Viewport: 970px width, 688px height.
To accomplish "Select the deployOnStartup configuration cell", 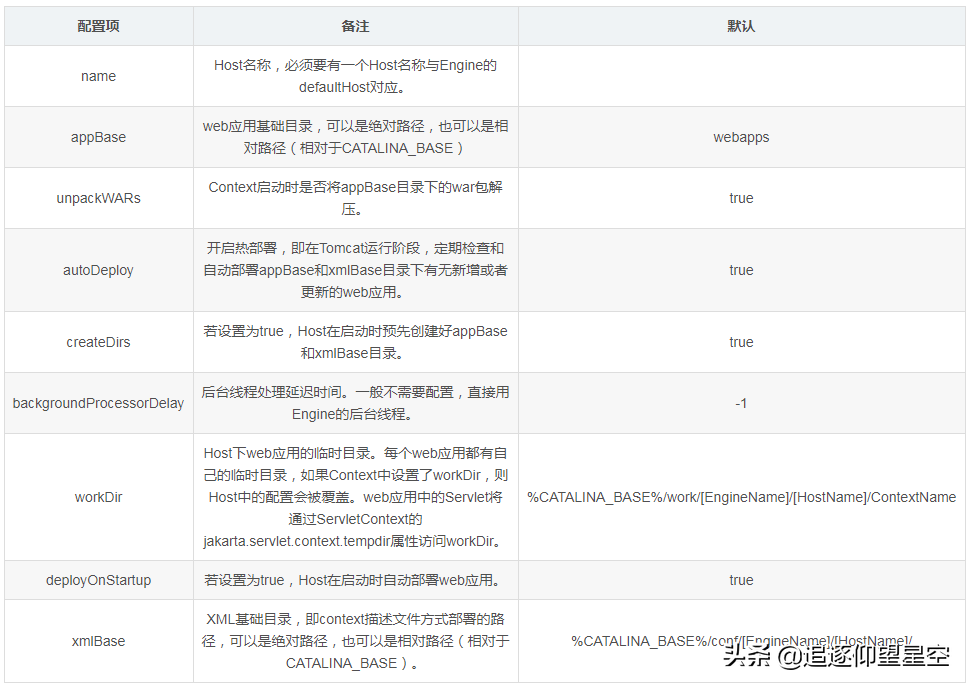I will (x=98, y=580).
